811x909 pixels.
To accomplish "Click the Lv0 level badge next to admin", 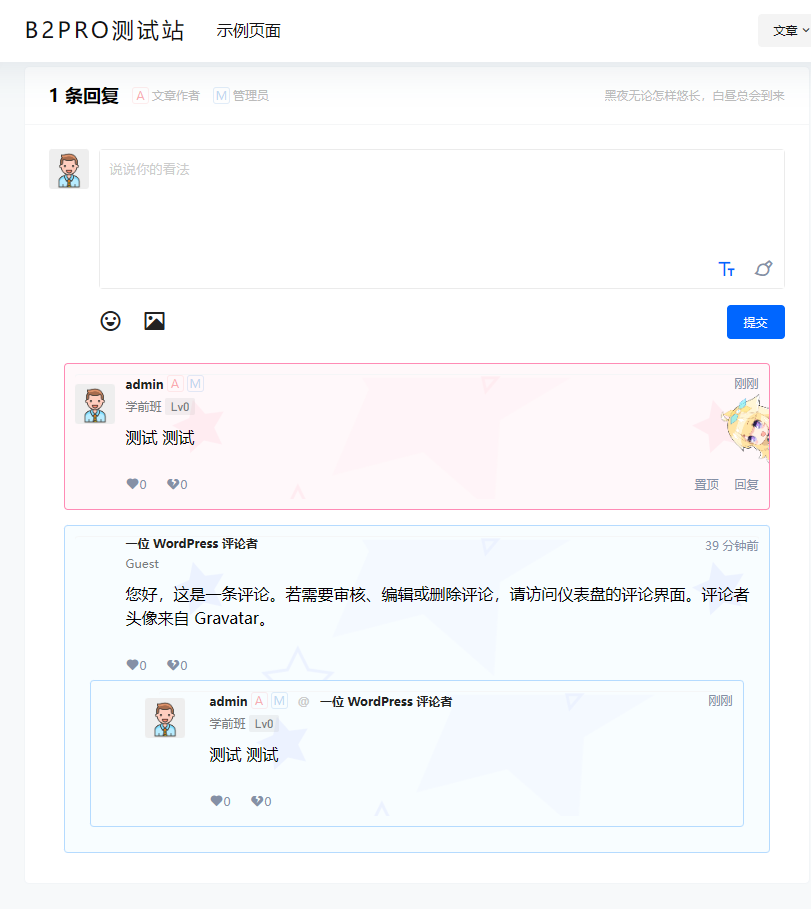I will (x=180, y=407).
